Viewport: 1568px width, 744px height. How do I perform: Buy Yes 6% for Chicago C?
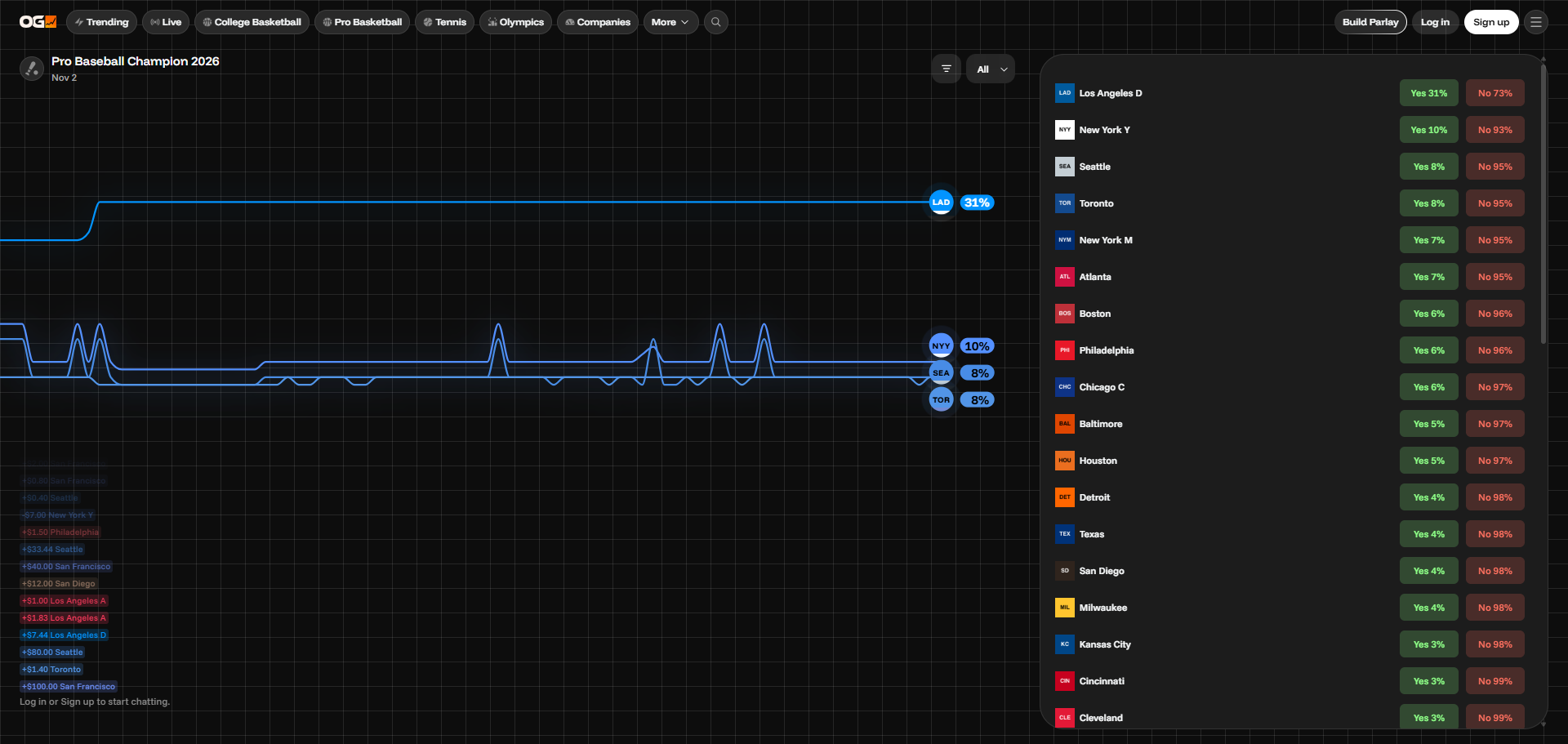(x=1428, y=387)
